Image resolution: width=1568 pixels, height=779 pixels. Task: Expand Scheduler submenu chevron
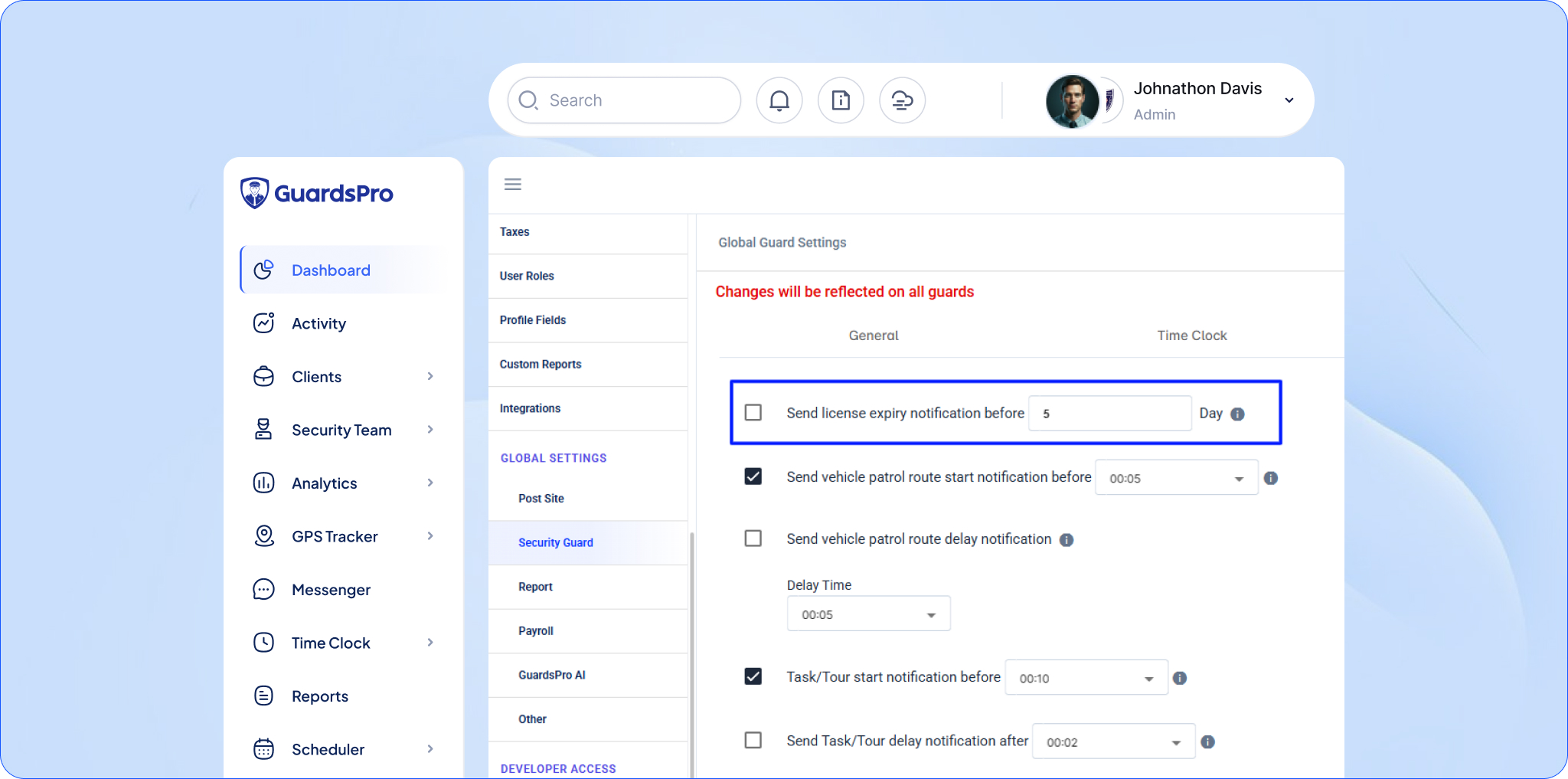430,749
